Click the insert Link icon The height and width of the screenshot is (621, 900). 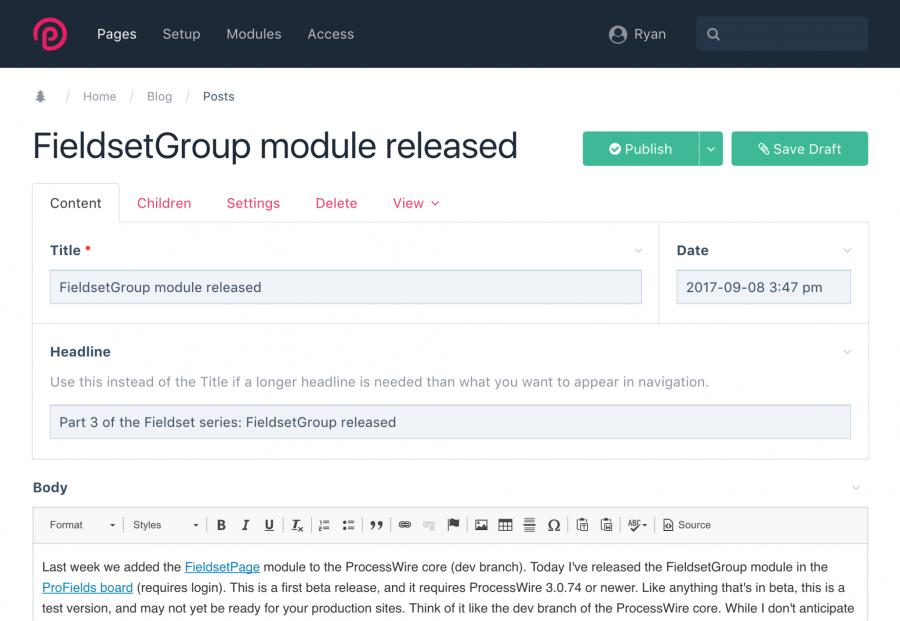tap(405, 525)
